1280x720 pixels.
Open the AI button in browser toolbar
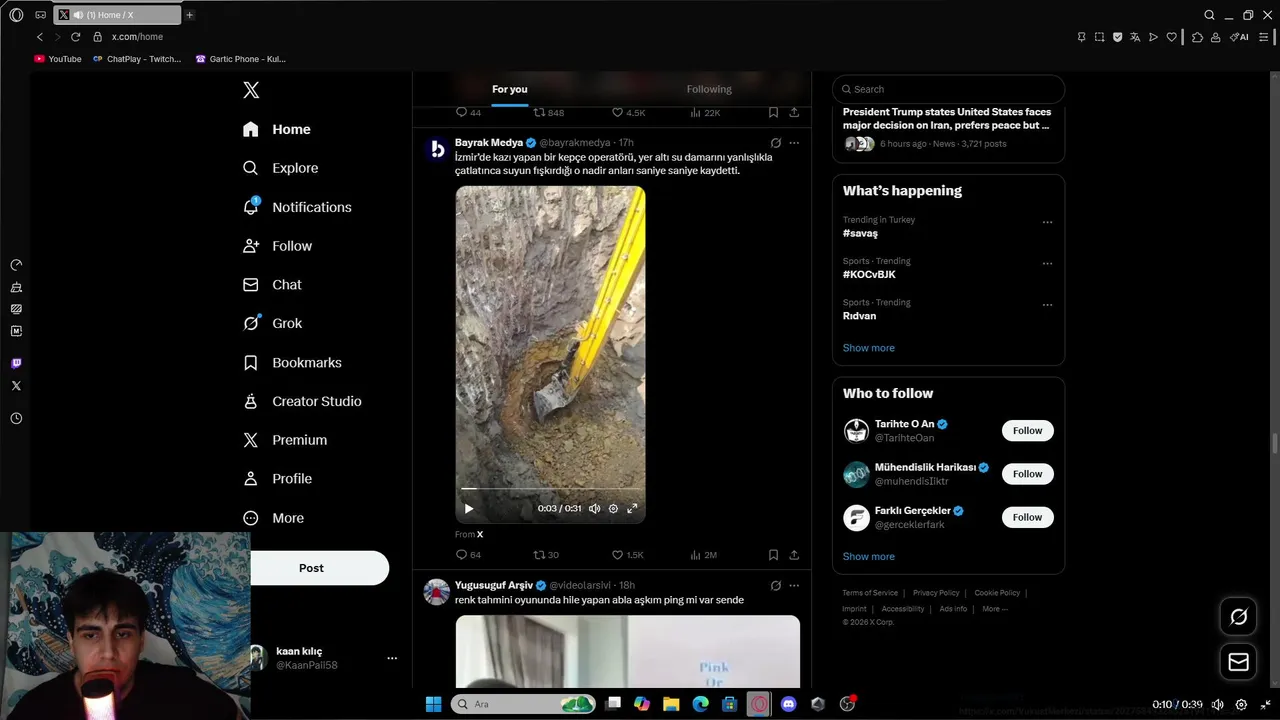point(1239,37)
